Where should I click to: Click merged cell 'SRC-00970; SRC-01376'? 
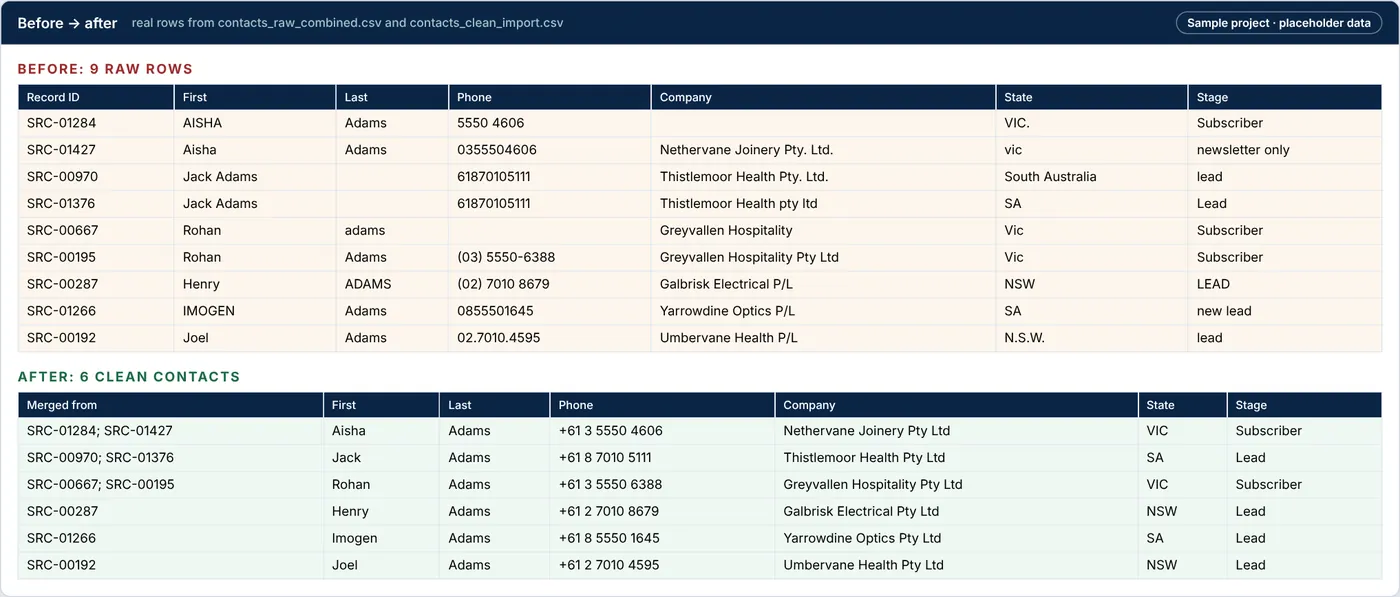pos(171,458)
